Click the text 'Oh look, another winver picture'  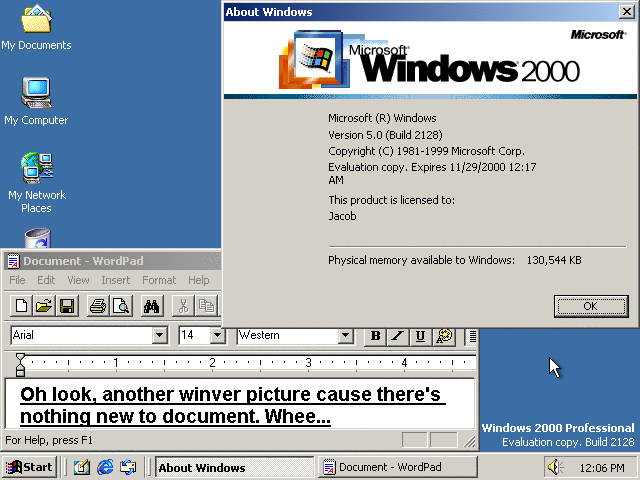tap(167, 395)
